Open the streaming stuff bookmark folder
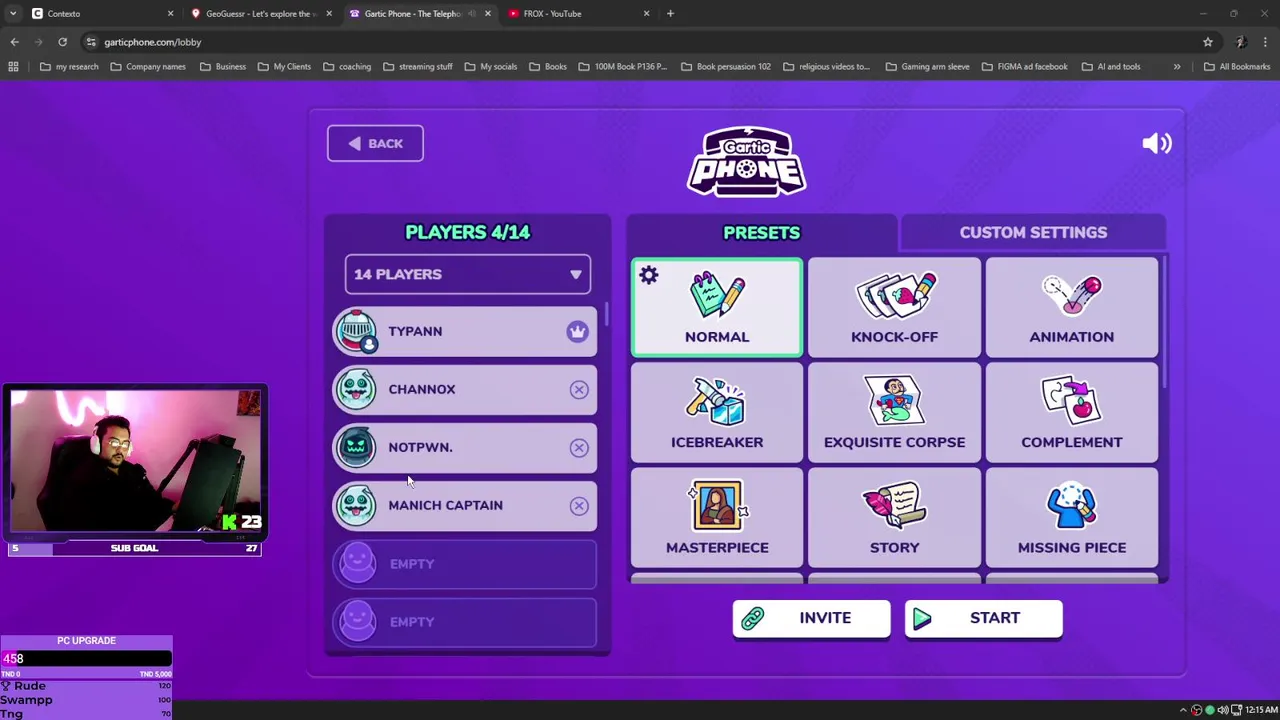The width and height of the screenshot is (1280, 720). 418,67
